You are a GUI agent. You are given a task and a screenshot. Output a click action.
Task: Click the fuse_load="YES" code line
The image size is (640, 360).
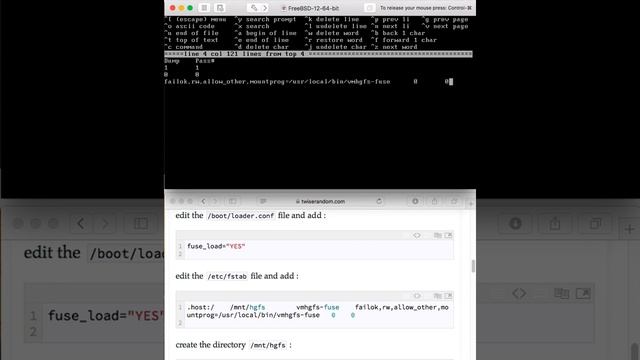pyautogui.click(x=216, y=246)
